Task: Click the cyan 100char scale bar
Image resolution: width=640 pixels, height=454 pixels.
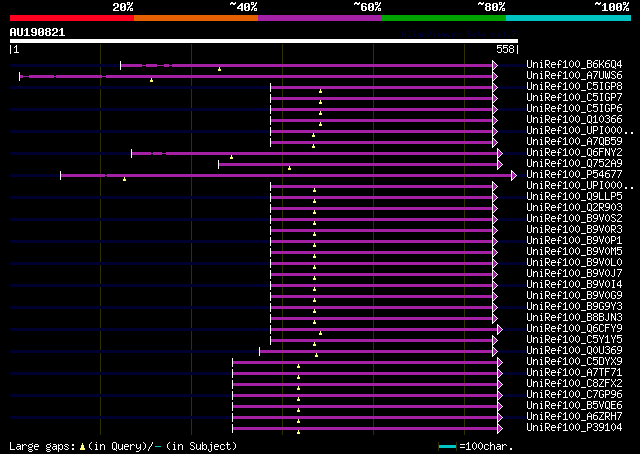Action: point(447,447)
